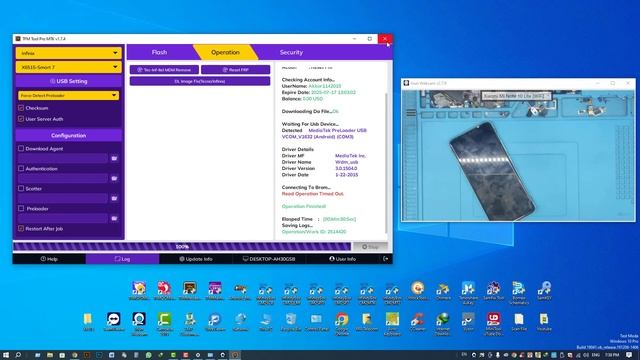This screenshot has width=640, height=360.
Task: Click the USB Setting header button
Action: (69, 81)
